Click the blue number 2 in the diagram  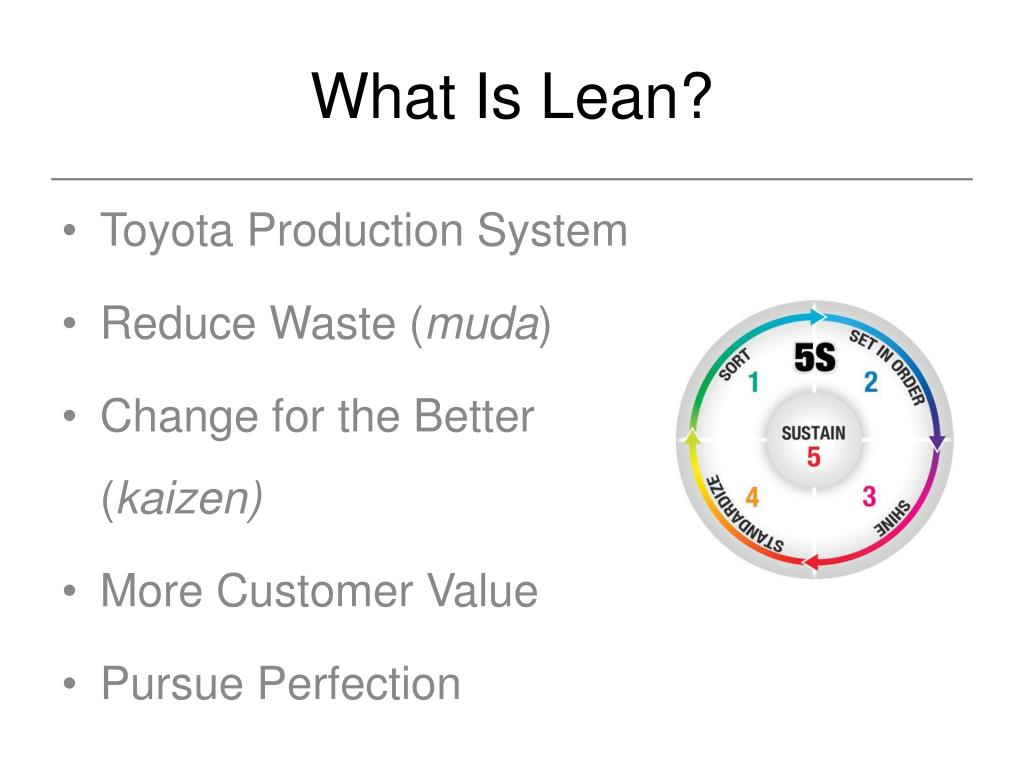tap(871, 383)
